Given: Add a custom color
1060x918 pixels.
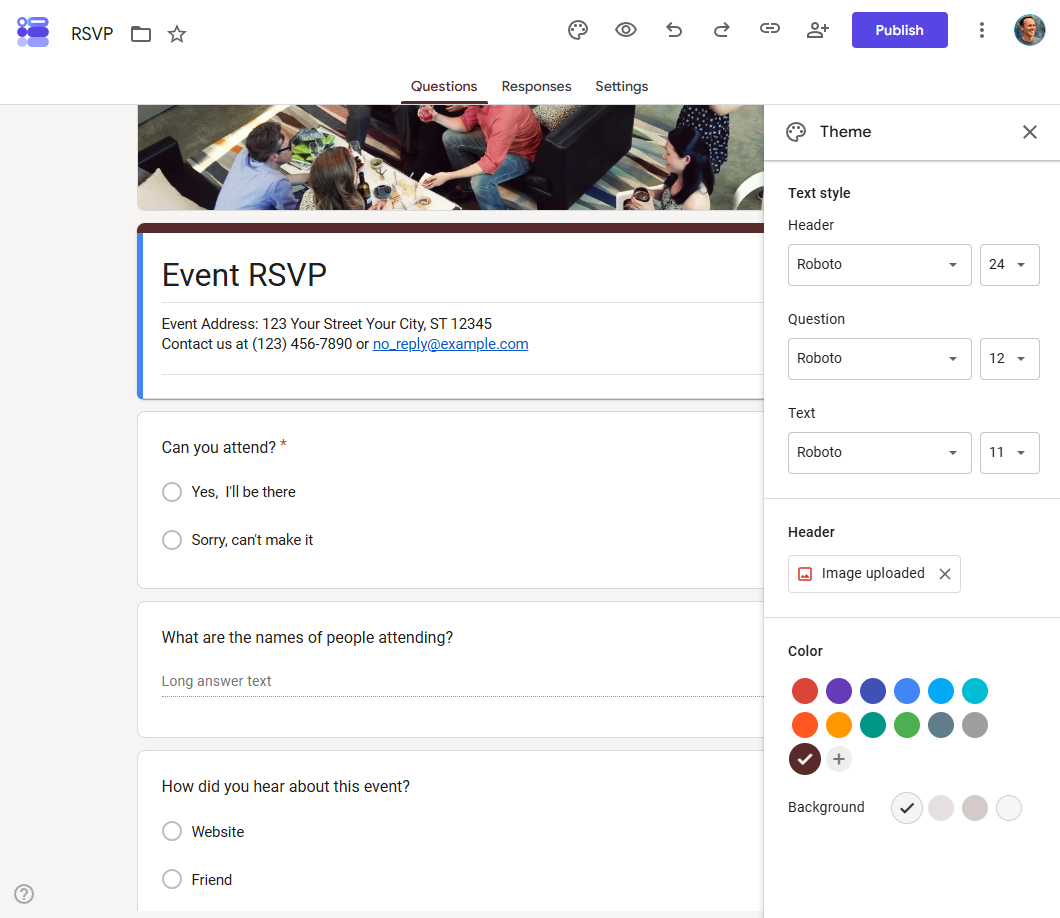Looking at the screenshot, I should click(839, 759).
